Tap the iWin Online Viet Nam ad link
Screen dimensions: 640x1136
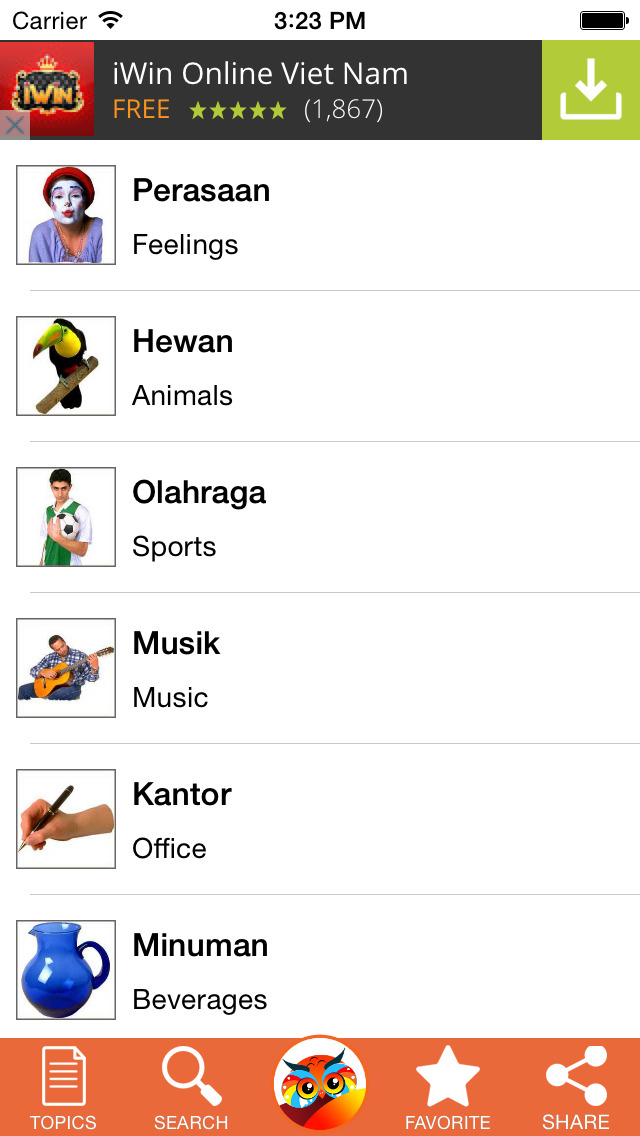click(x=258, y=73)
